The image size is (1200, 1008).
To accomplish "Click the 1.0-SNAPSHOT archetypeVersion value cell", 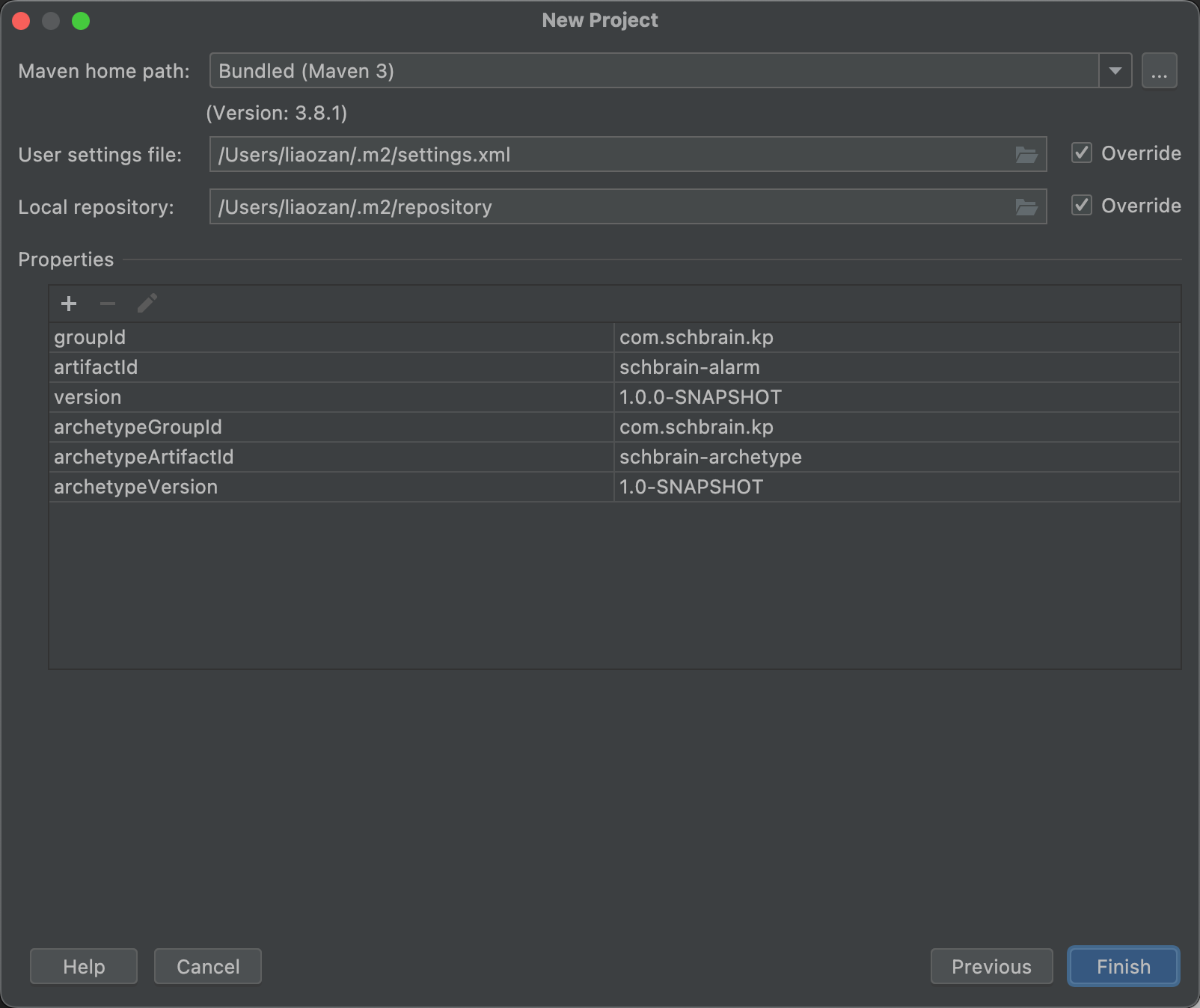I will 896,487.
